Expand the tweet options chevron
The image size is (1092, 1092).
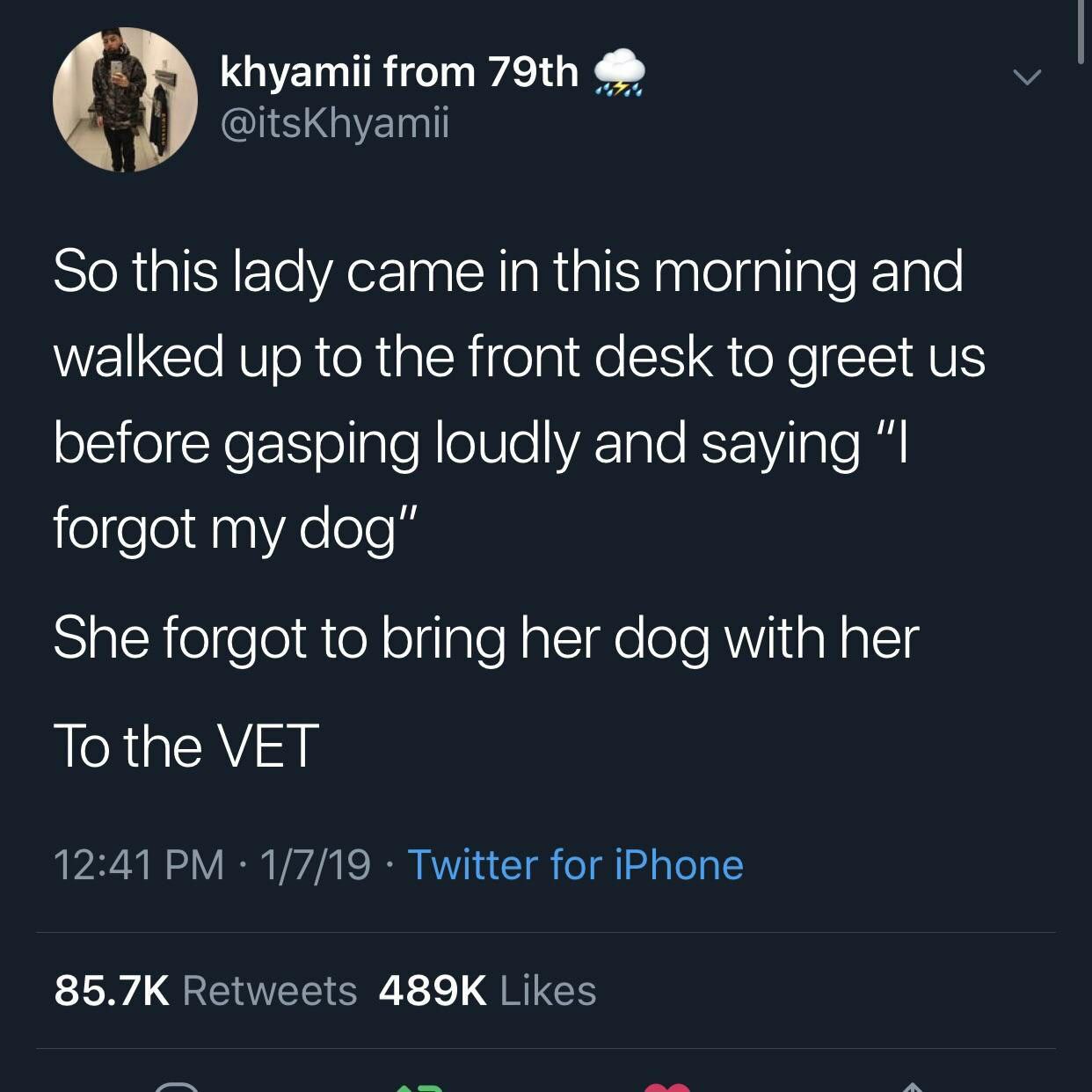point(1026,77)
